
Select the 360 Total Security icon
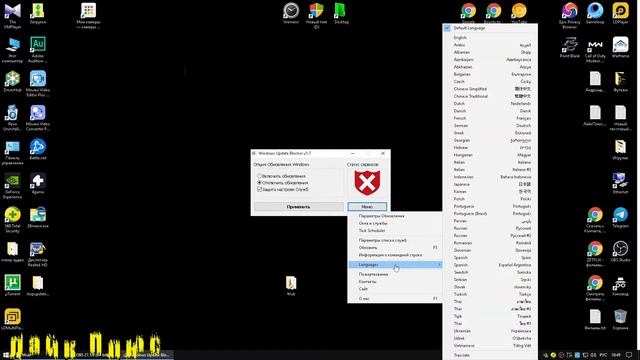12,220
